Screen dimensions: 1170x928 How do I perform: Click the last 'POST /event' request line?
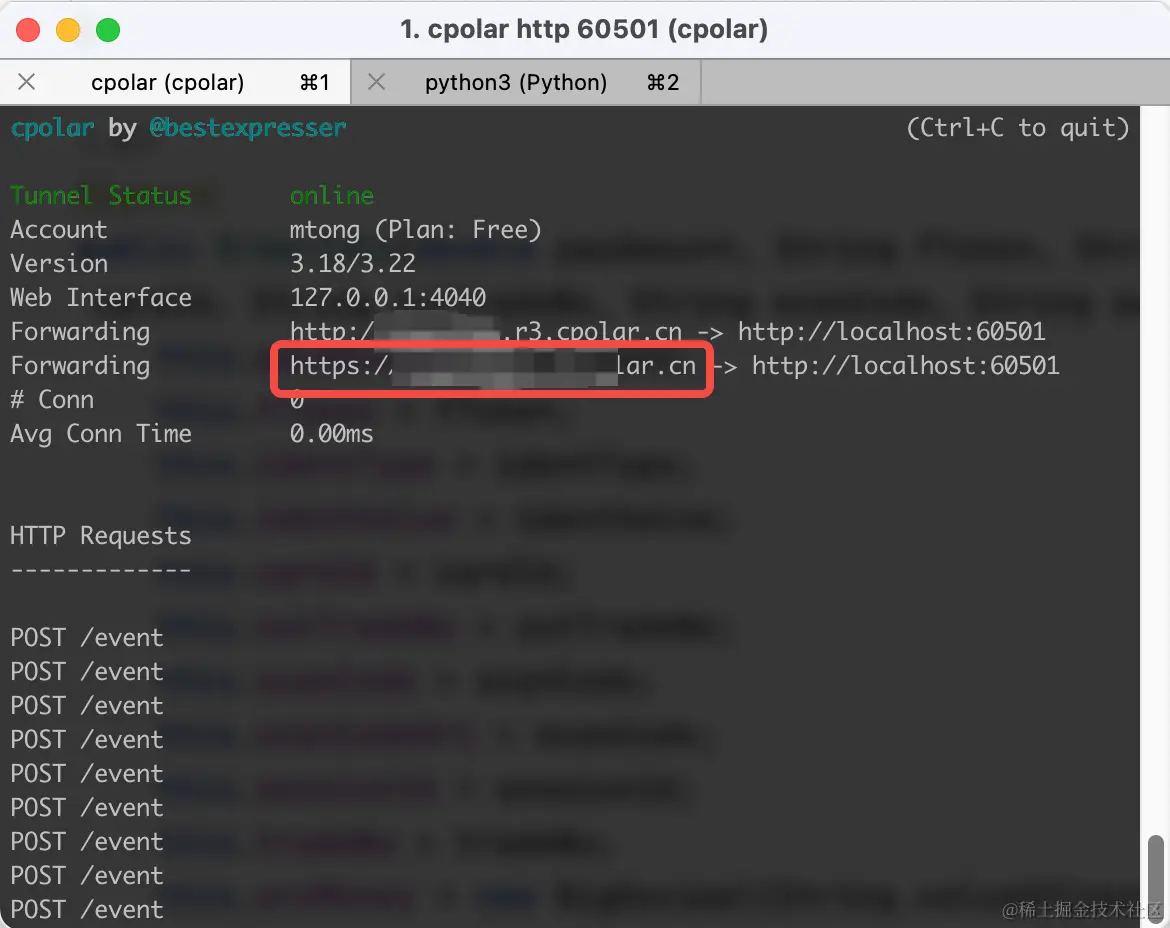click(87, 909)
